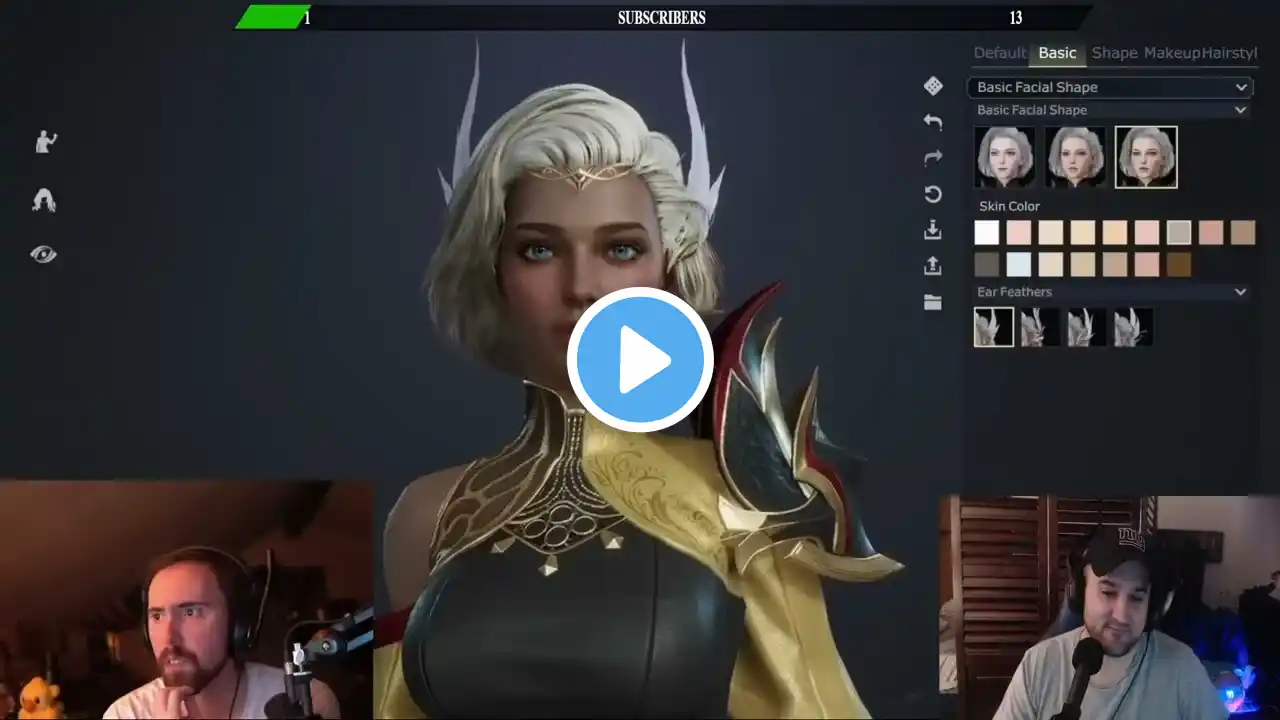1280x720 pixels.
Task: Click the SUBSCRIBERS label in the top bar
Action: [661, 18]
